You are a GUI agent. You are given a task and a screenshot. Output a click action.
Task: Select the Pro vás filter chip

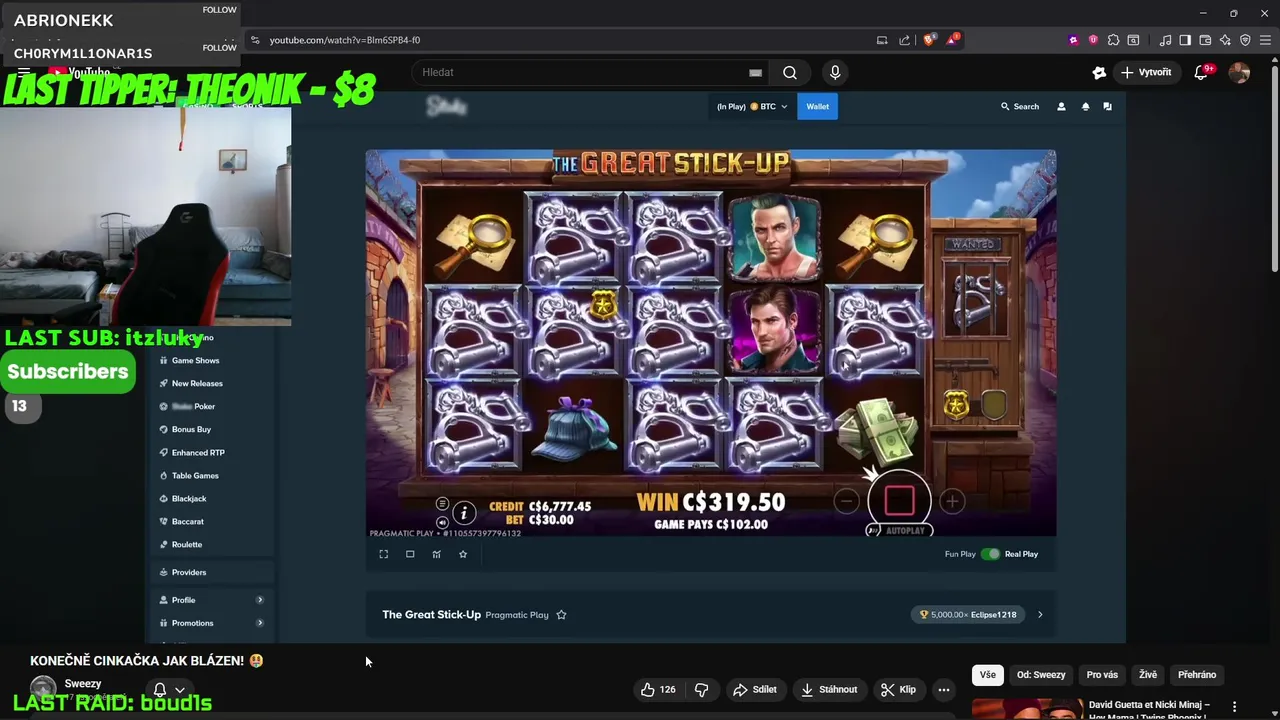click(1102, 675)
